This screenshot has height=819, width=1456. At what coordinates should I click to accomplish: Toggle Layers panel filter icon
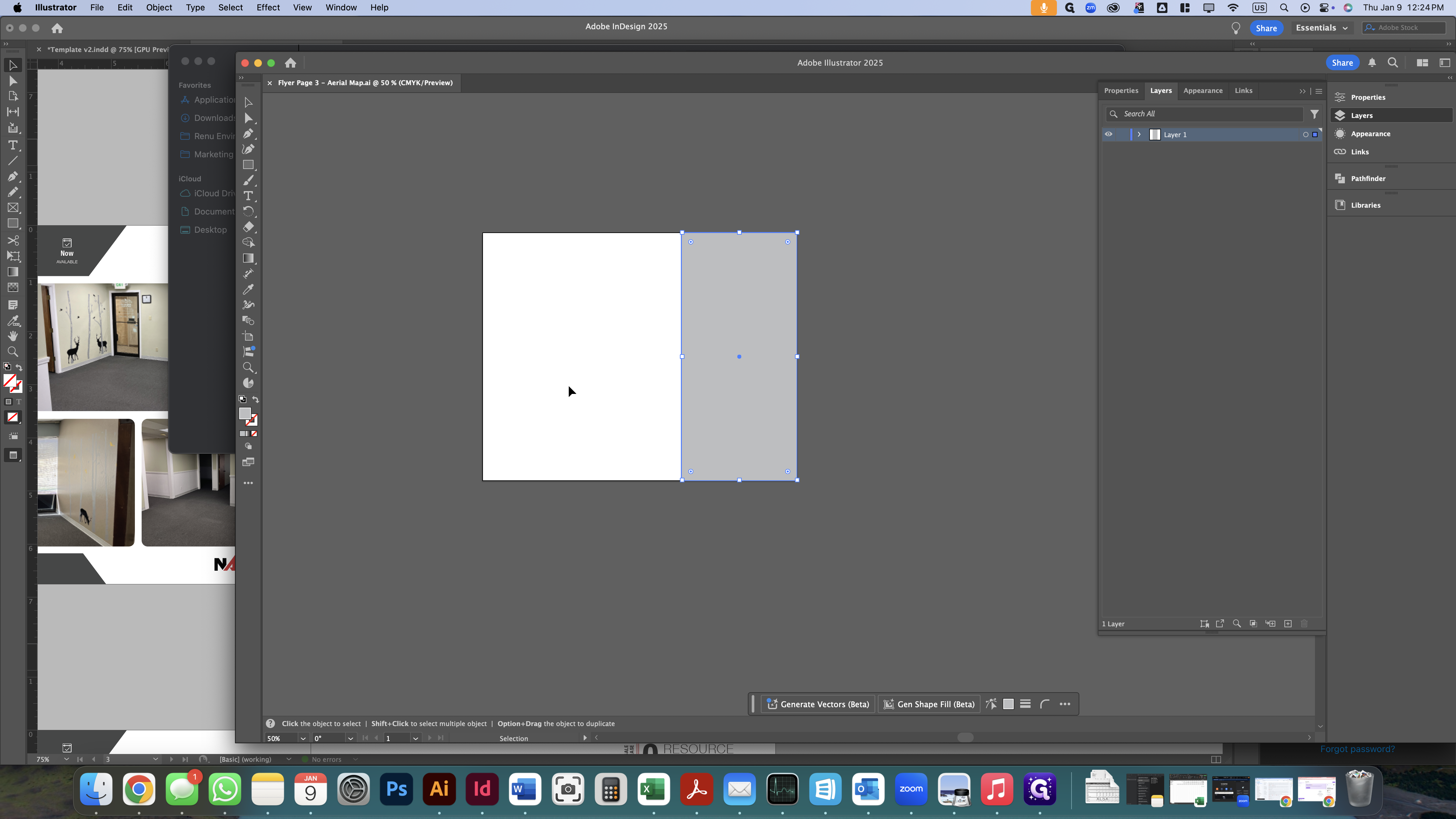pos(1315,114)
